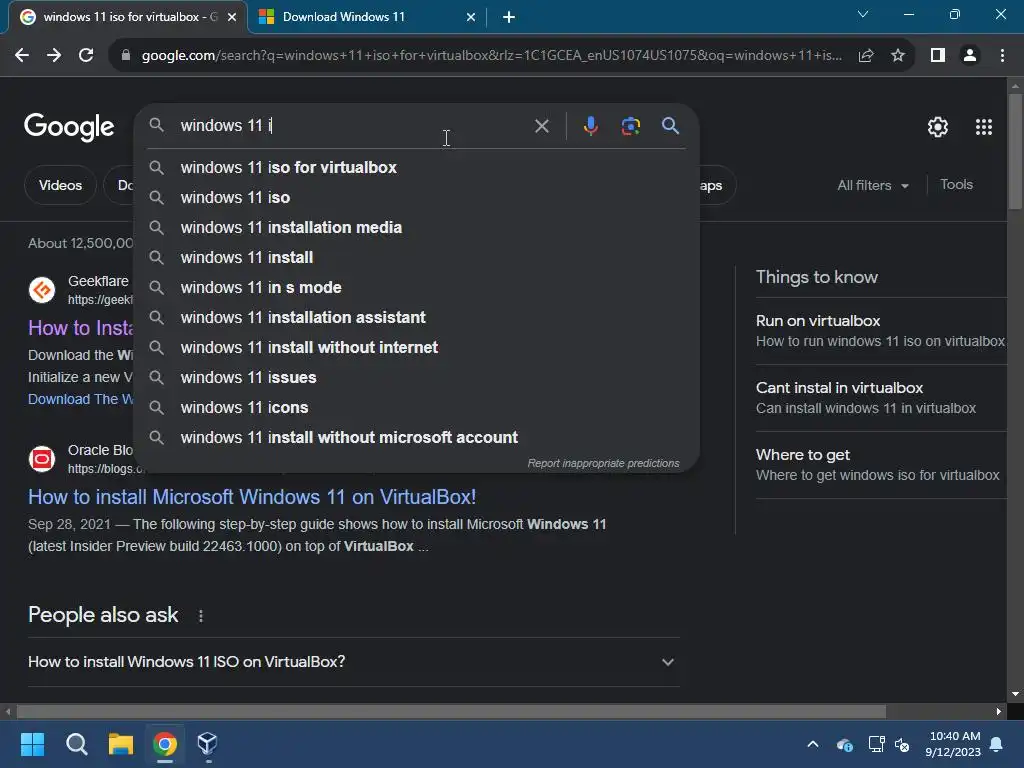Image resolution: width=1024 pixels, height=768 pixels.
Task: Open the taskbar clock and date
Action: 953,744
